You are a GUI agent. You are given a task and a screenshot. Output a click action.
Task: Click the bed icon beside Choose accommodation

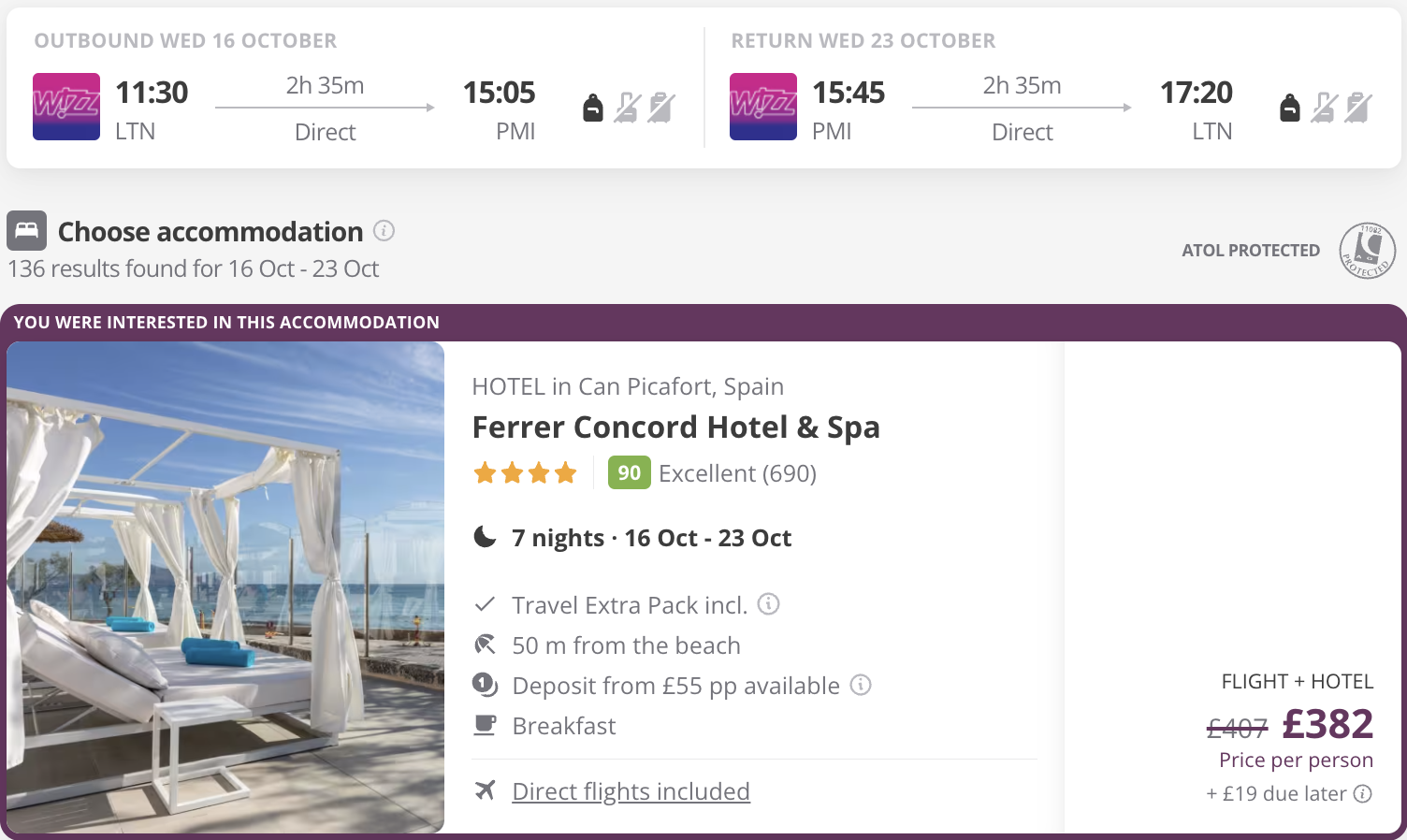click(x=26, y=230)
